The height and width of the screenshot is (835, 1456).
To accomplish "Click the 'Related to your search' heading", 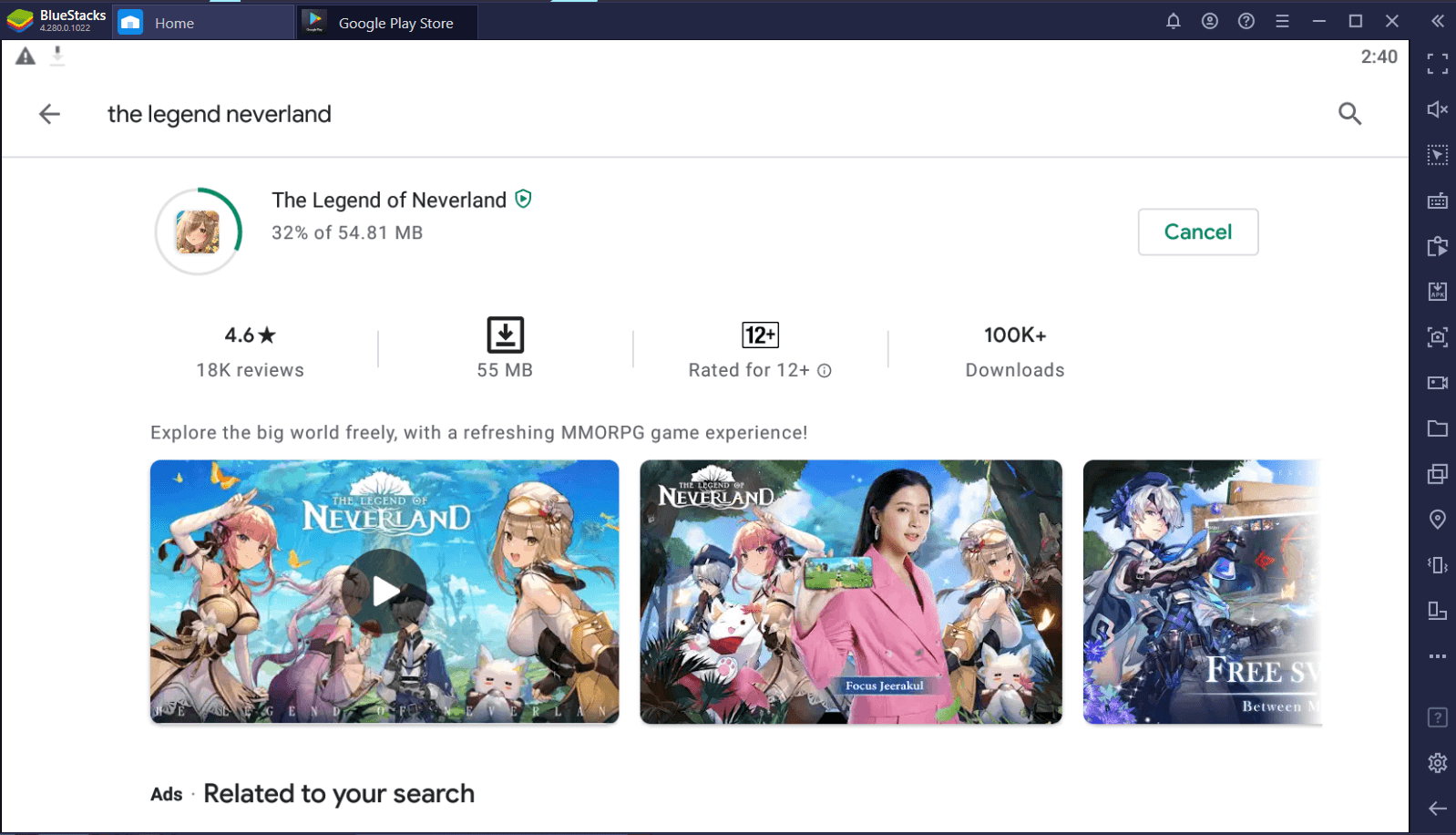I will [x=339, y=794].
